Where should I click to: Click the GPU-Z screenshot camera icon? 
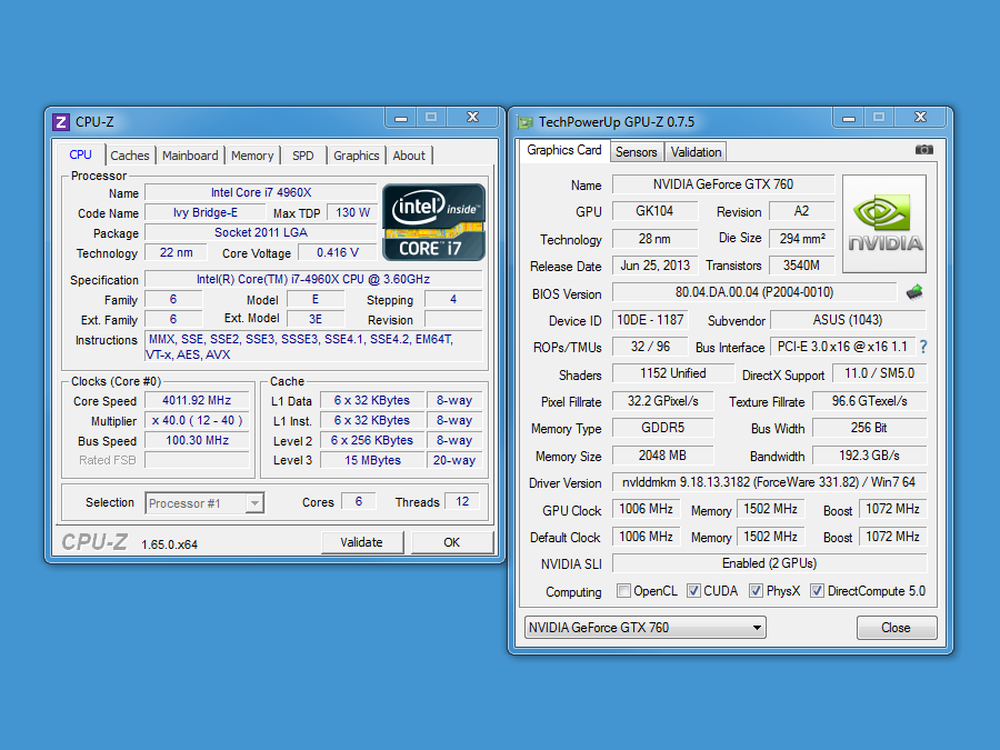[924, 150]
